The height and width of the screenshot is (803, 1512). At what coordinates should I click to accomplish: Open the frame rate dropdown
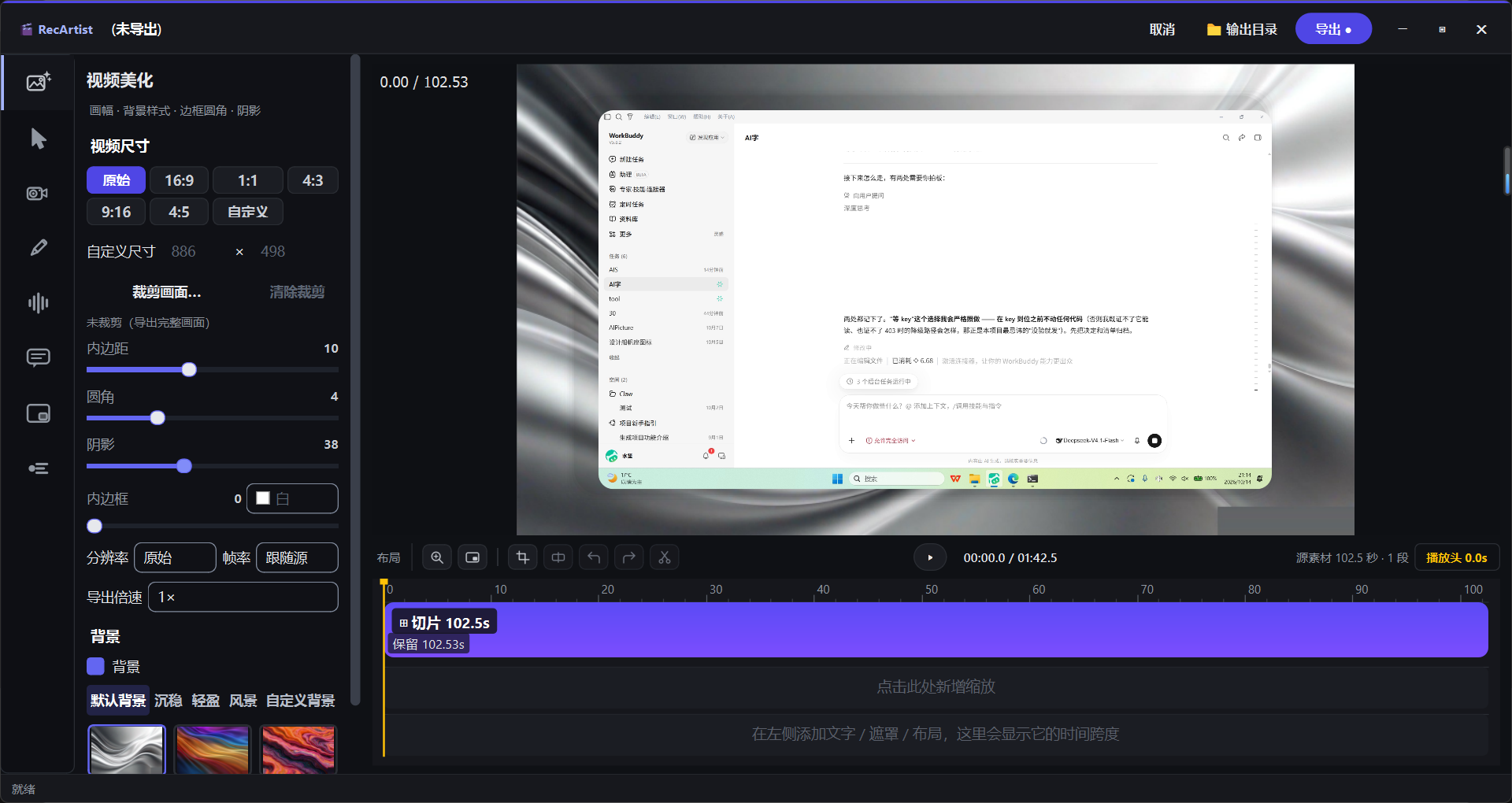tap(297, 557)
